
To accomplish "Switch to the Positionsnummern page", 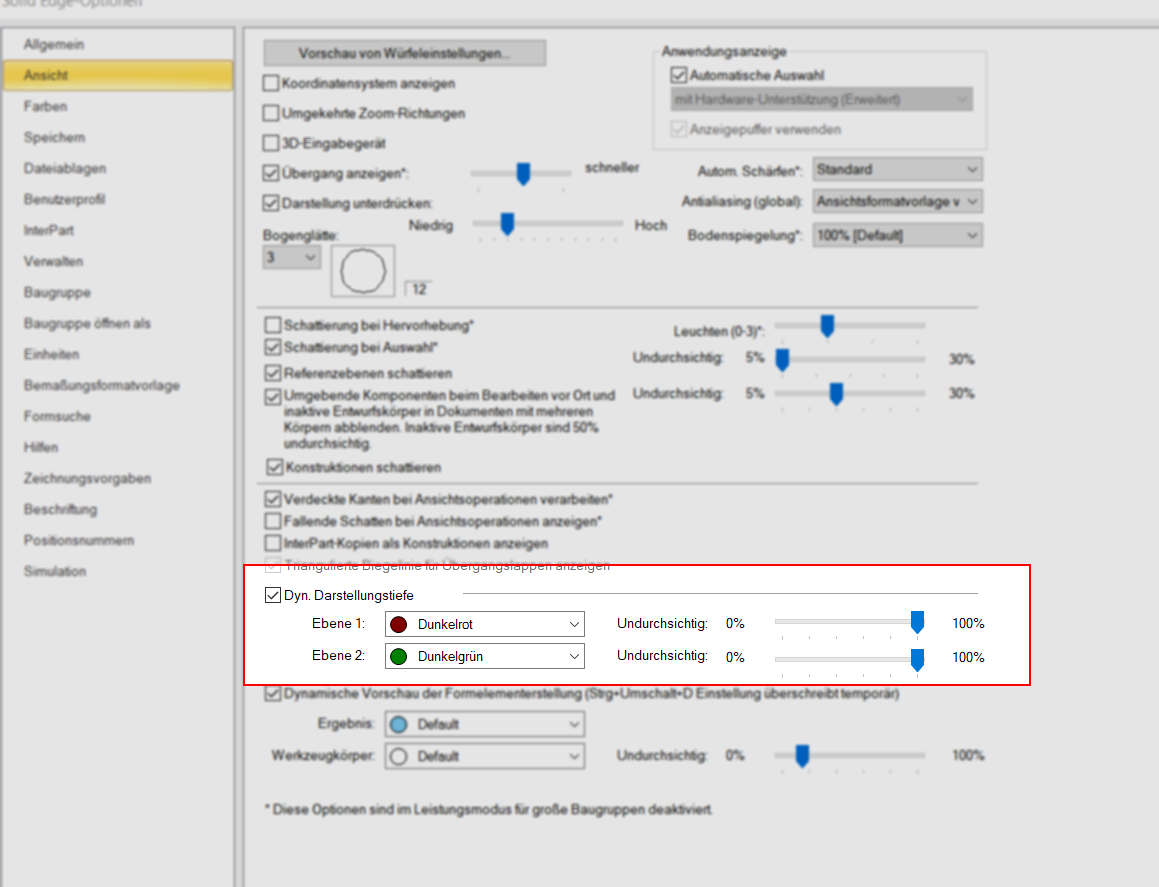I will (x=78, y=541).
